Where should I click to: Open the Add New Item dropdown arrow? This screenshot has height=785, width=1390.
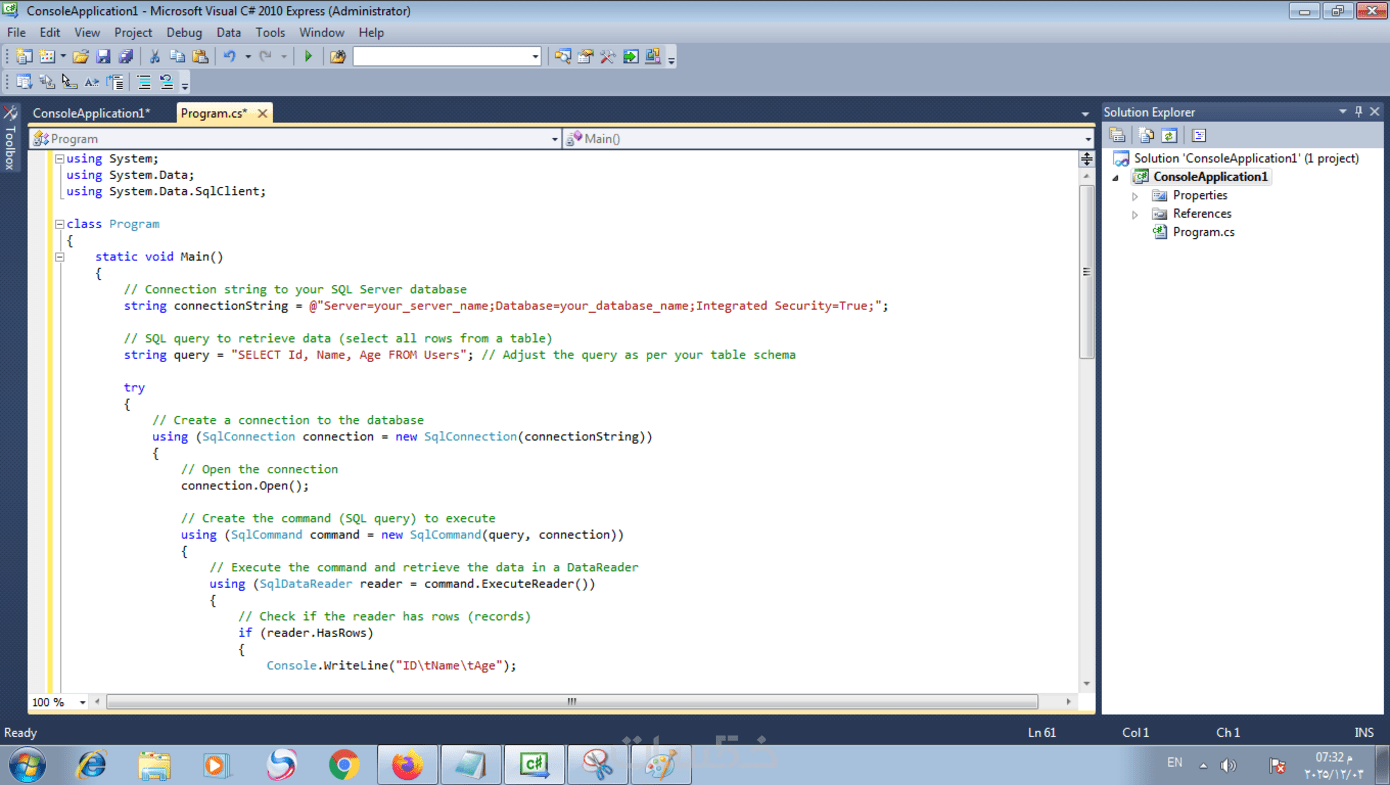pyautogui.click(x=63, y=57)
